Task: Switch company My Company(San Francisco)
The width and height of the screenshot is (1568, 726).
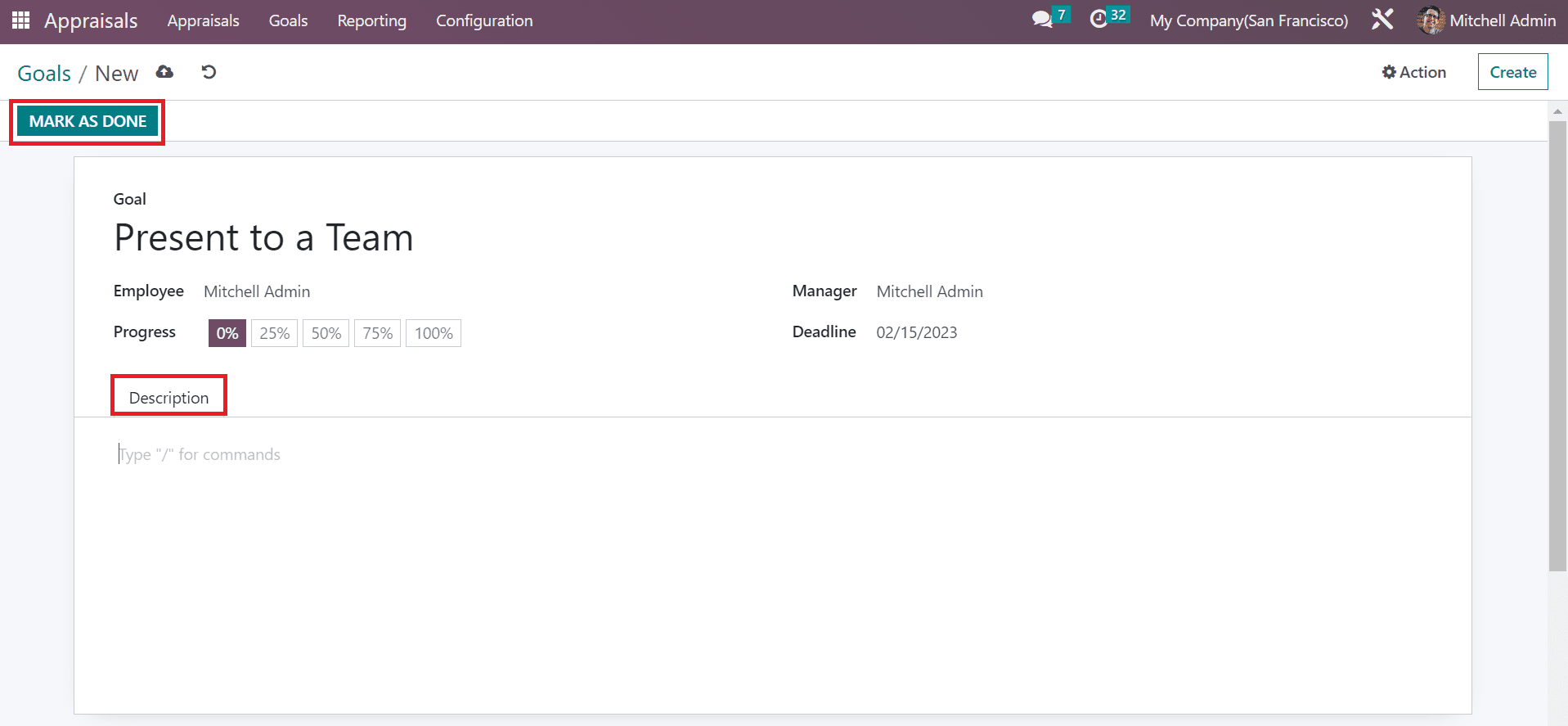Action: [x=1248, y=20]
